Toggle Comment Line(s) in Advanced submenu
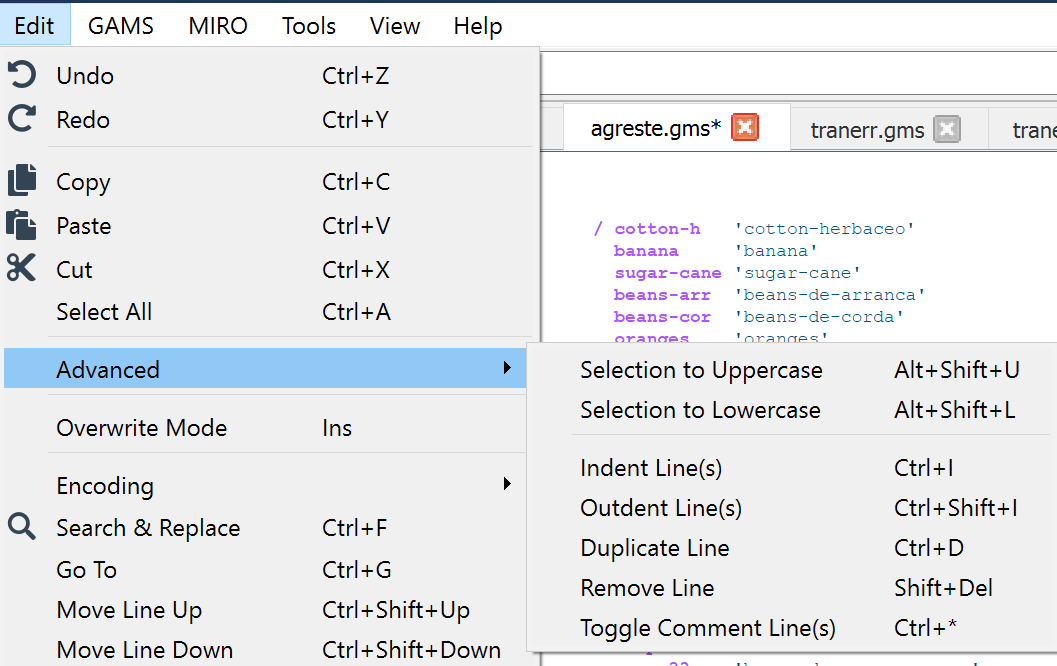 click(707, 629)
